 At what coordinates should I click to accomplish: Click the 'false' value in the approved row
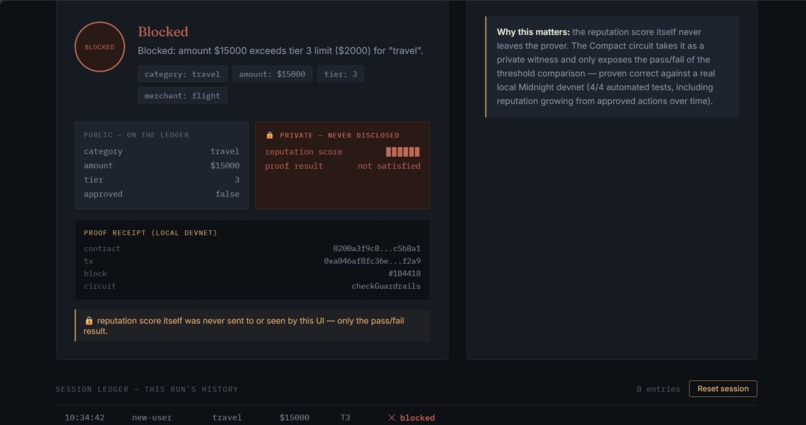point(227,194)
